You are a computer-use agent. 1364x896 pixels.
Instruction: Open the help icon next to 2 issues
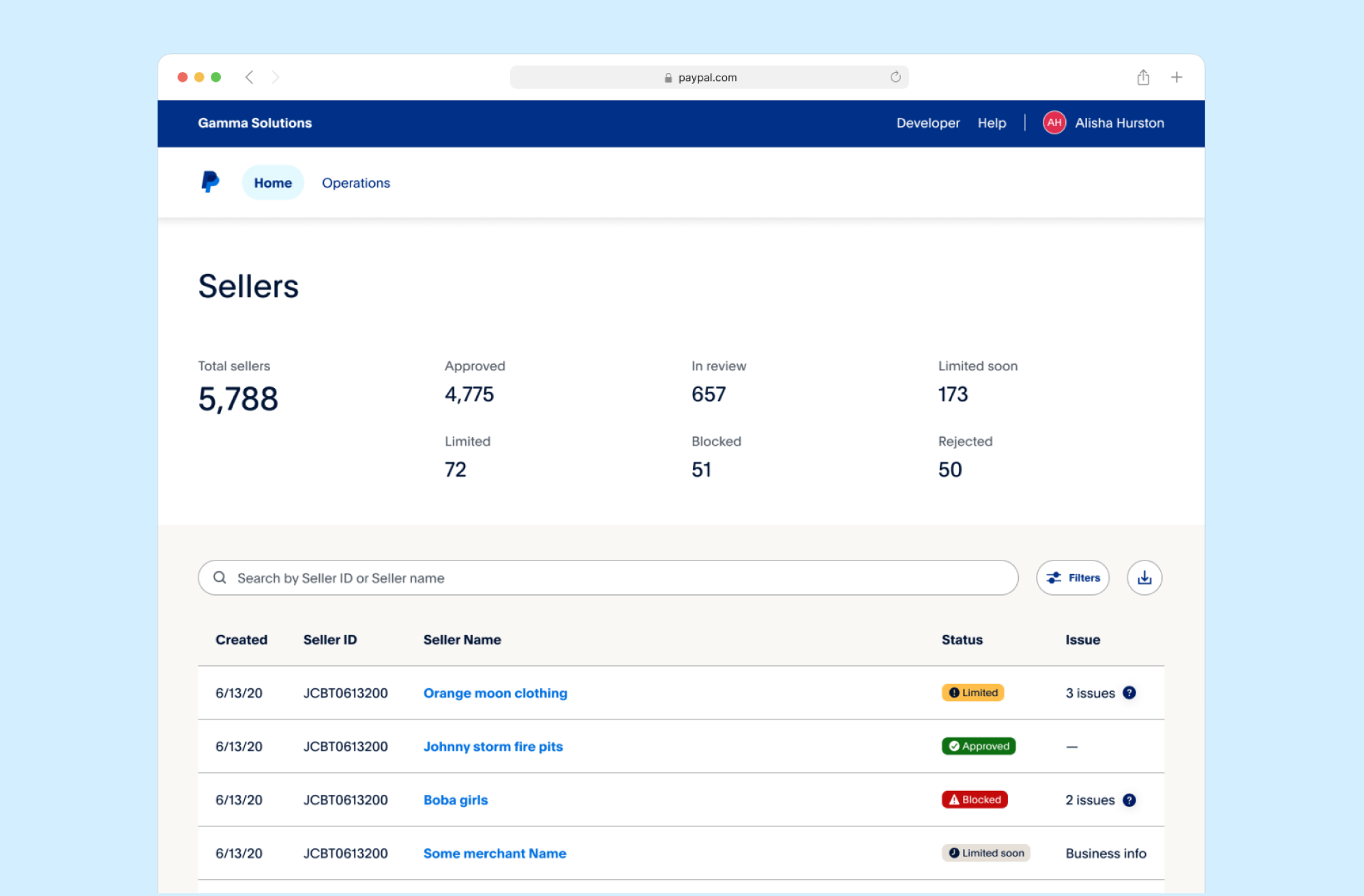pos(1129,800)
